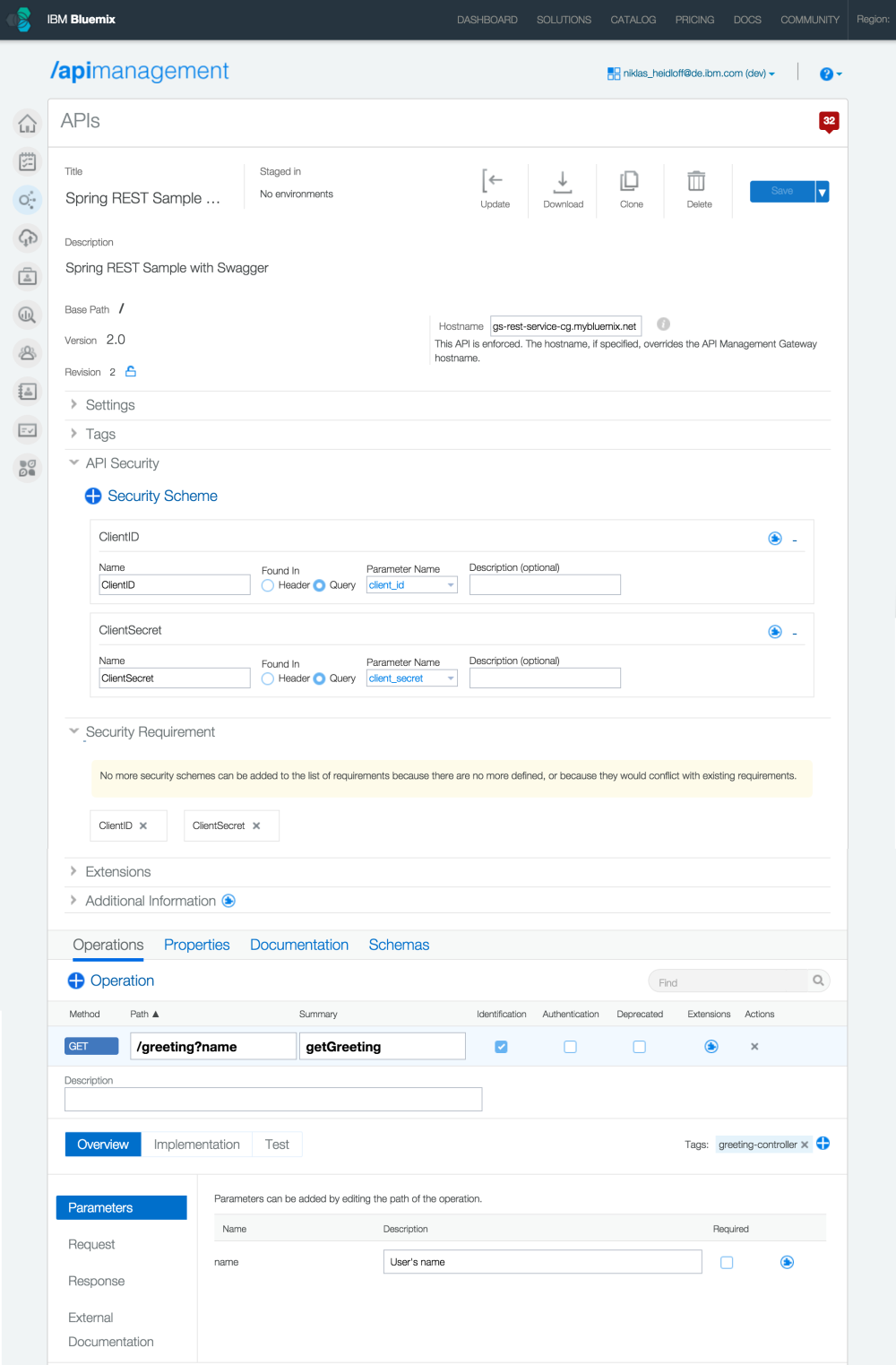Toggle Authentication checkbox for getGreeting

pyautogui.click(x=570, y=1047)
